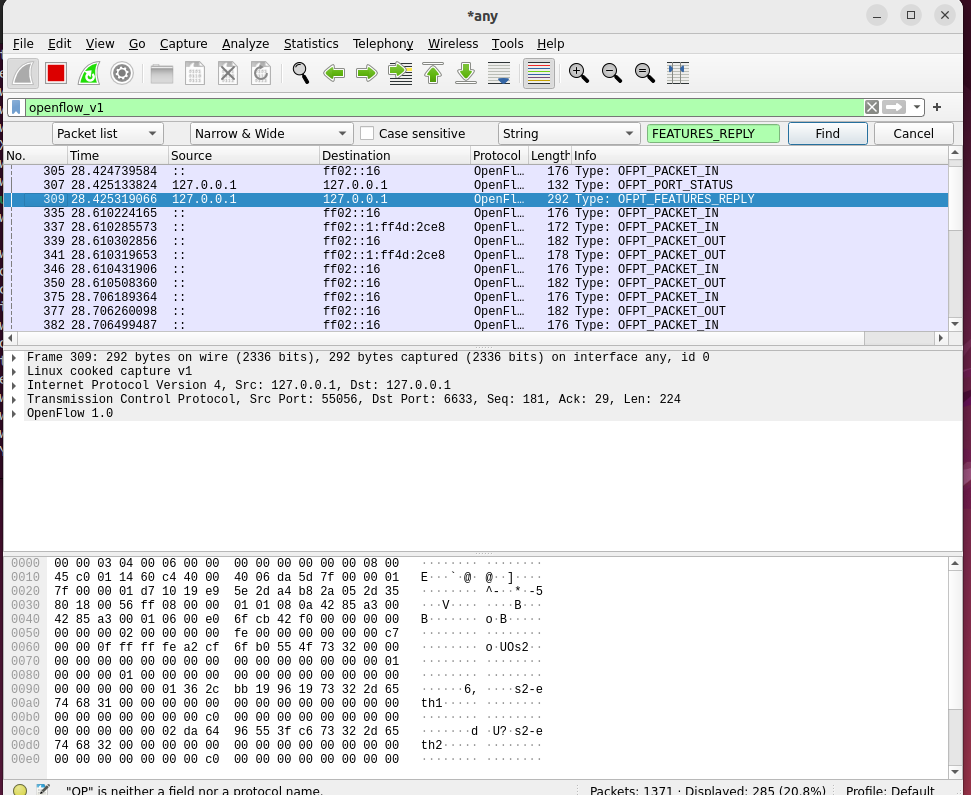
Task: Select packet 307 OFPT_PORT_STATUS row
Action: [x=476, y=185]
